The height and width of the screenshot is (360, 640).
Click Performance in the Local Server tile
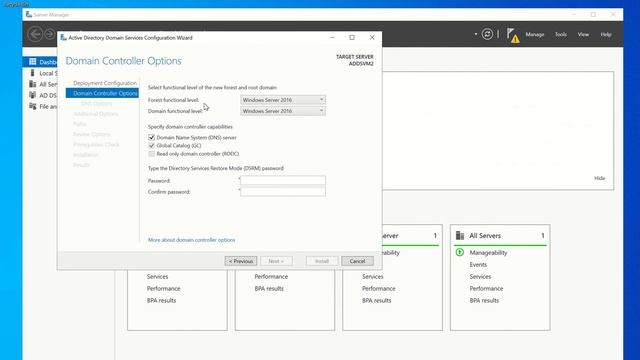coord(379,289)
